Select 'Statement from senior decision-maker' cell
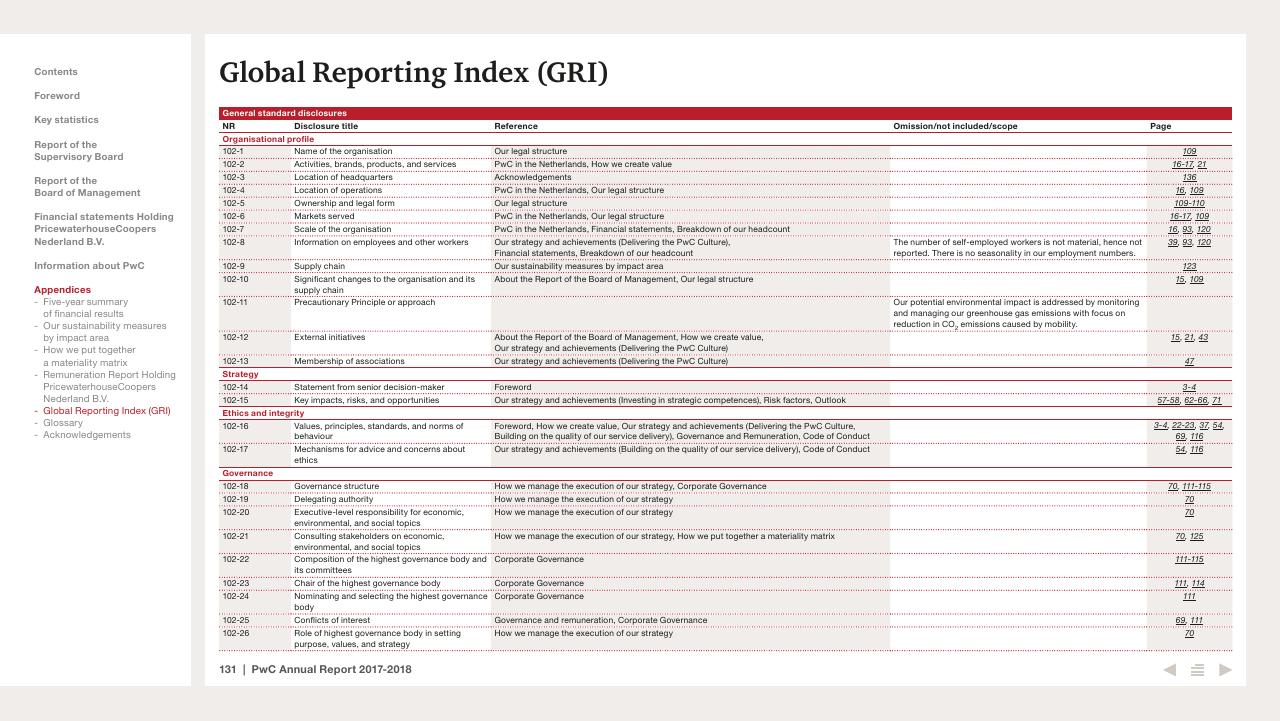Screen dimensions: 1280x721 [x=369, y=388]
